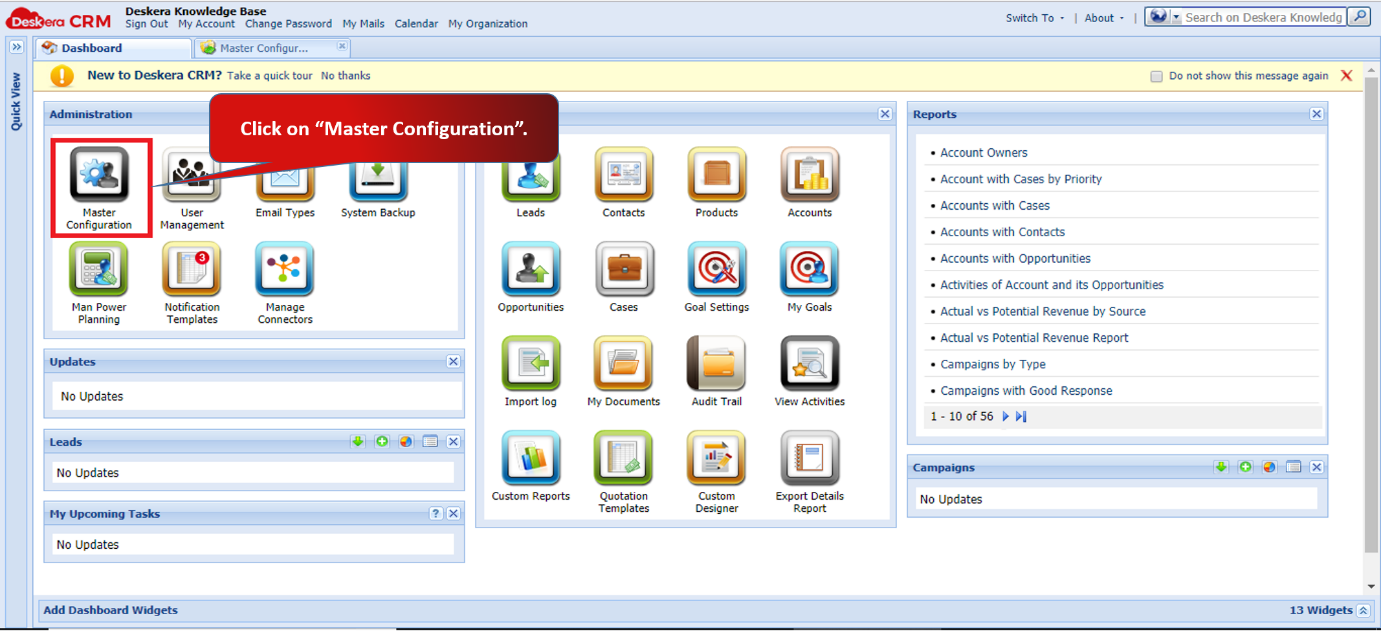Open the Import log
Viewport: 1381px width, 631px height.
click(531, 365)
